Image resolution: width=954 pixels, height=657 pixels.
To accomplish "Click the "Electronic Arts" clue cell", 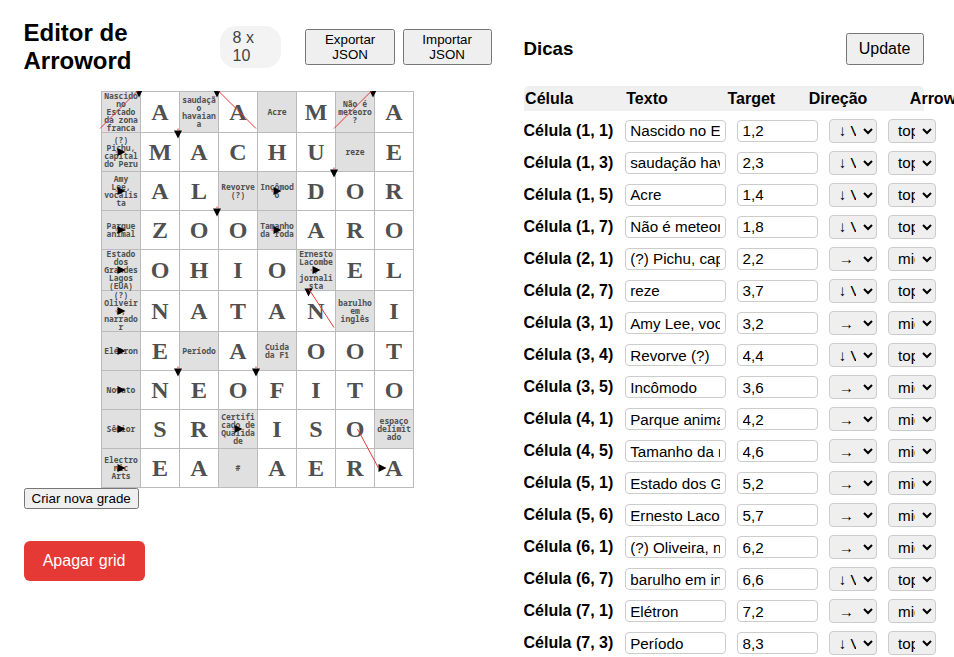I will coord(120,468).
